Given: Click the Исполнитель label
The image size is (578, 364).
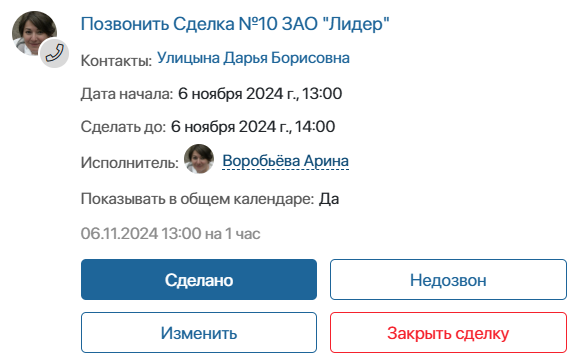Looking at the screenshot, I should click(130, 163).
